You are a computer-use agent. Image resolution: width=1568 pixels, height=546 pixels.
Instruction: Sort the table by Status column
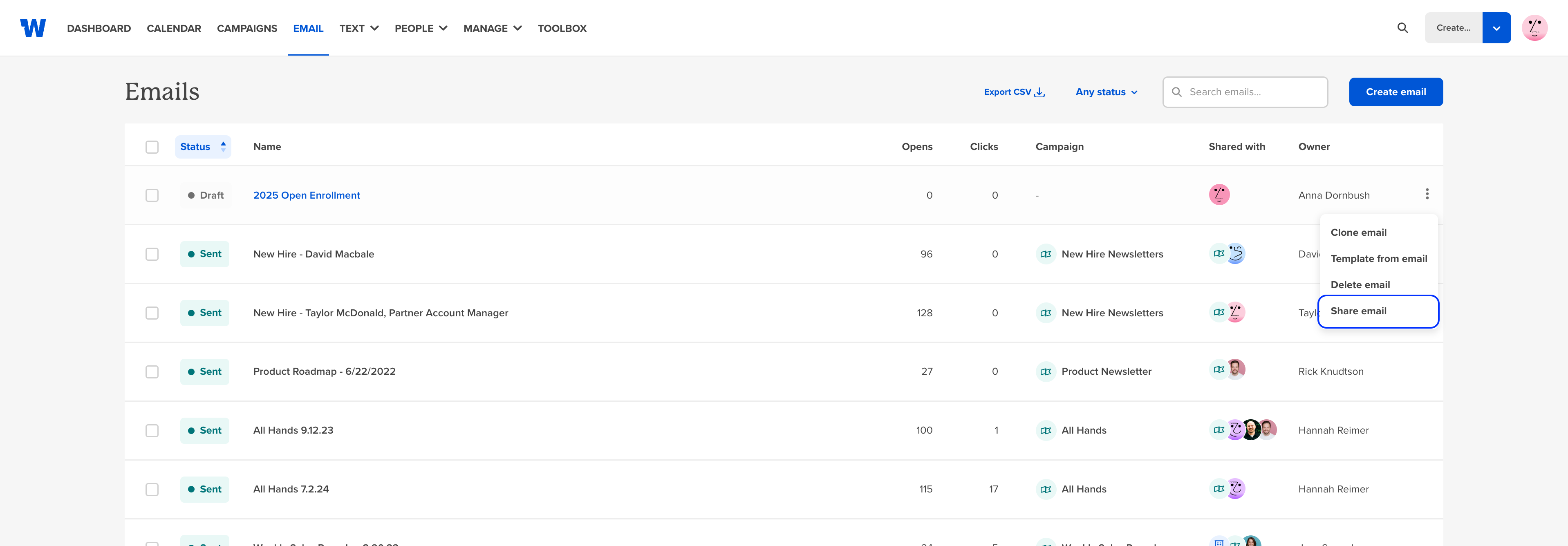tap(203, 147)
